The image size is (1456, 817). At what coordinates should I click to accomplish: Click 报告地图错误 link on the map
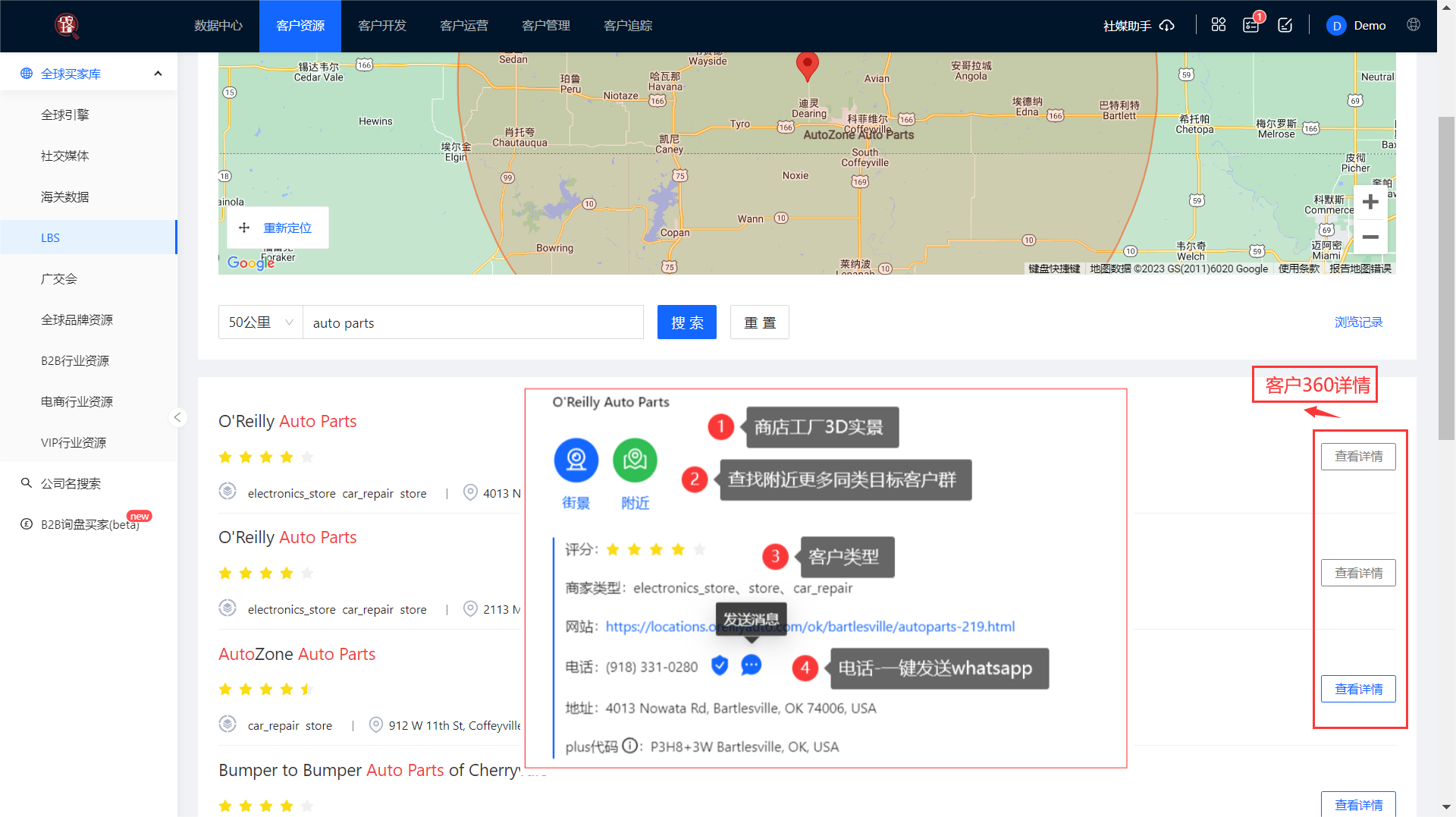pyautogui.click(x=1360, y=269)
